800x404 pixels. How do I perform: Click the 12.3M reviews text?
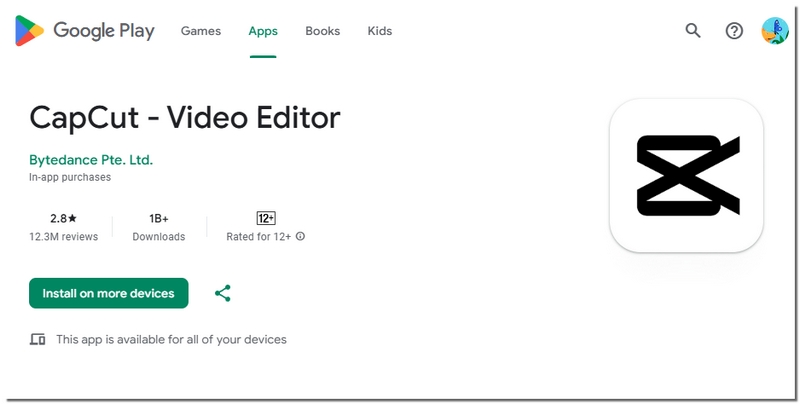(x=63, y=237)
